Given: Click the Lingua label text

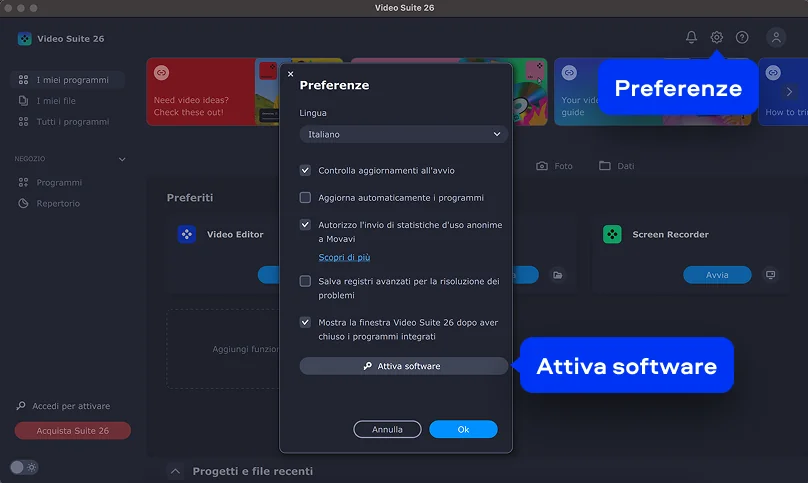Looking at the screenshot, I should [x=313, y=113].
